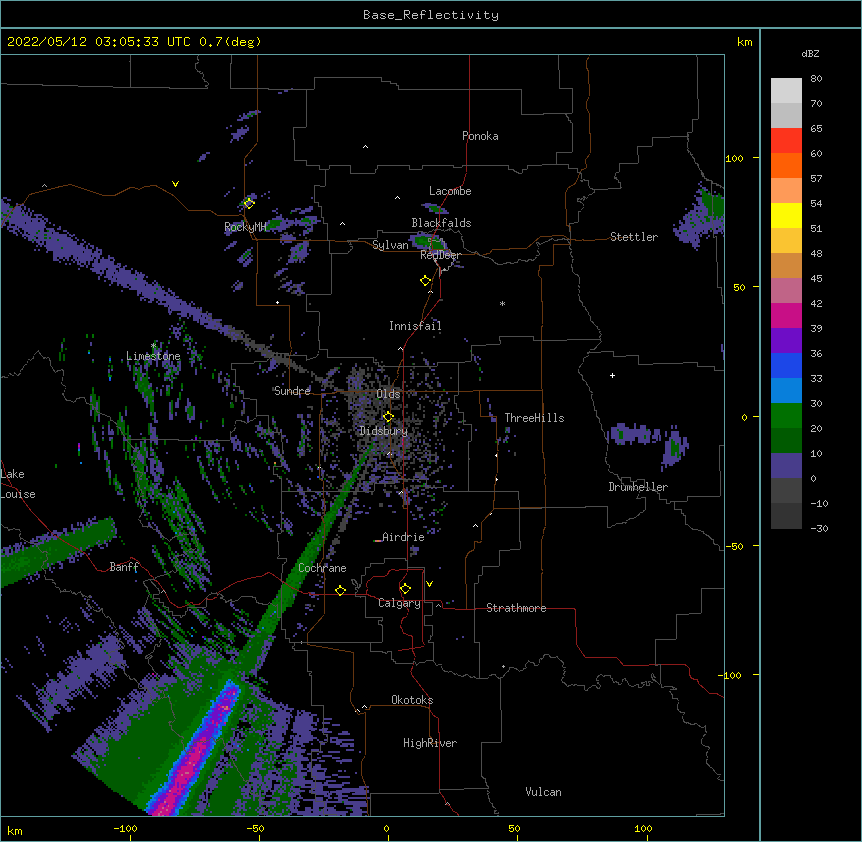Screen dimensions: 862x842
Task: Click the -30 value on dBZ scale
Action: pos(819,528)
